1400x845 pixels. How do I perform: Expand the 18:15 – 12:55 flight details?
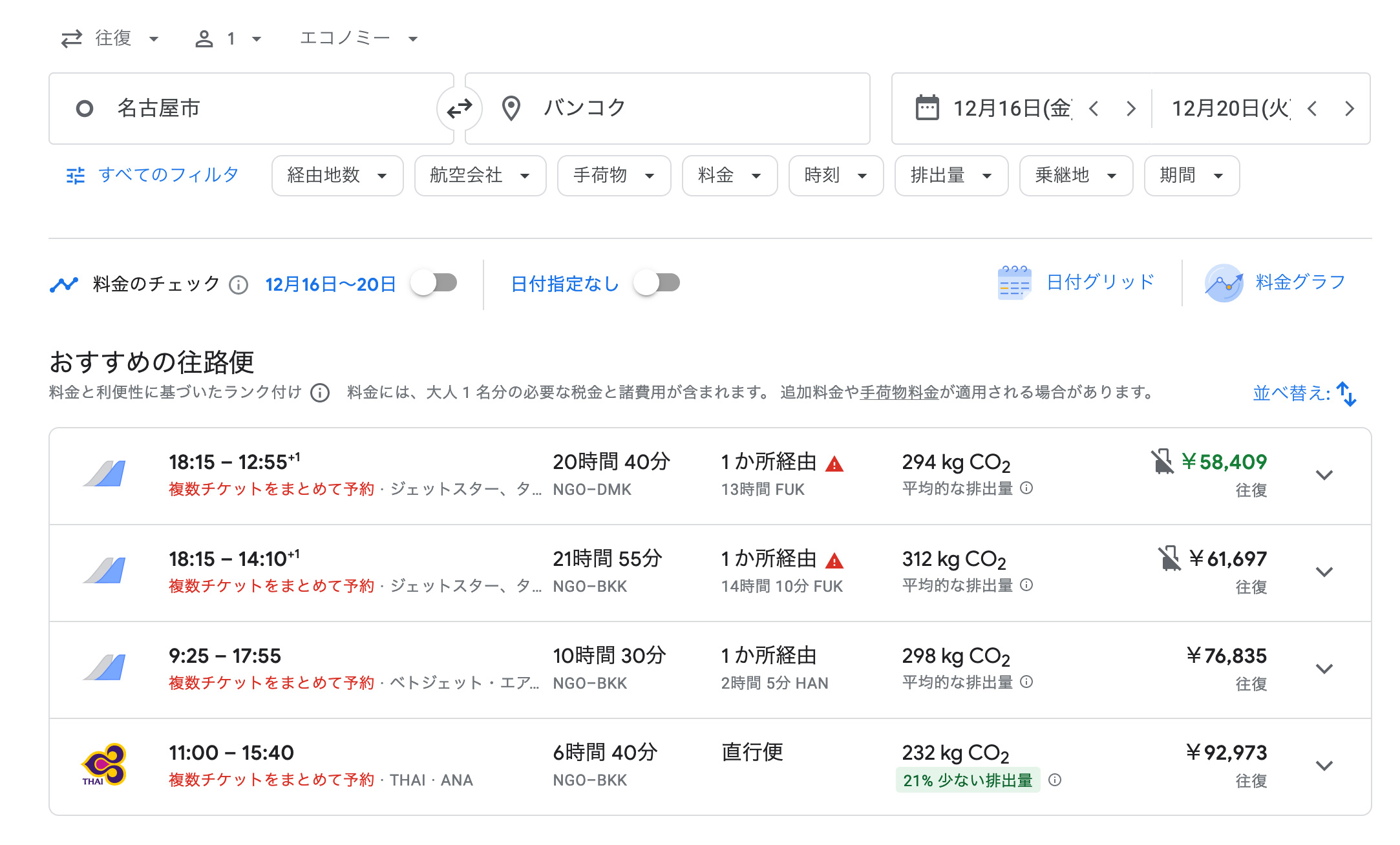[x=1324, y=475]
